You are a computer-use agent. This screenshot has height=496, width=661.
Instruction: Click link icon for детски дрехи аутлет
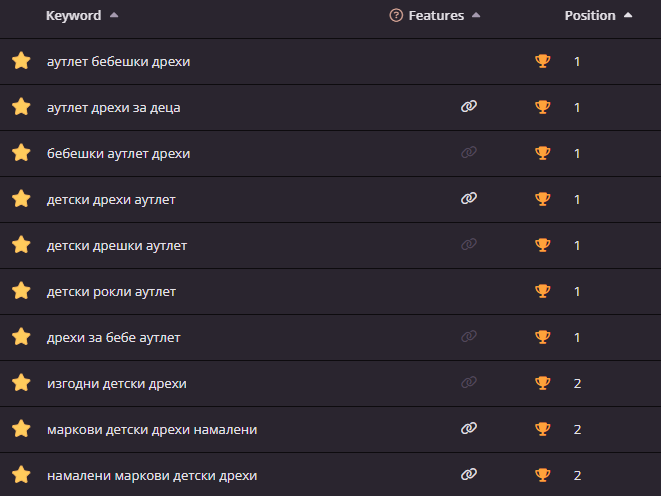tap(469, 199)
